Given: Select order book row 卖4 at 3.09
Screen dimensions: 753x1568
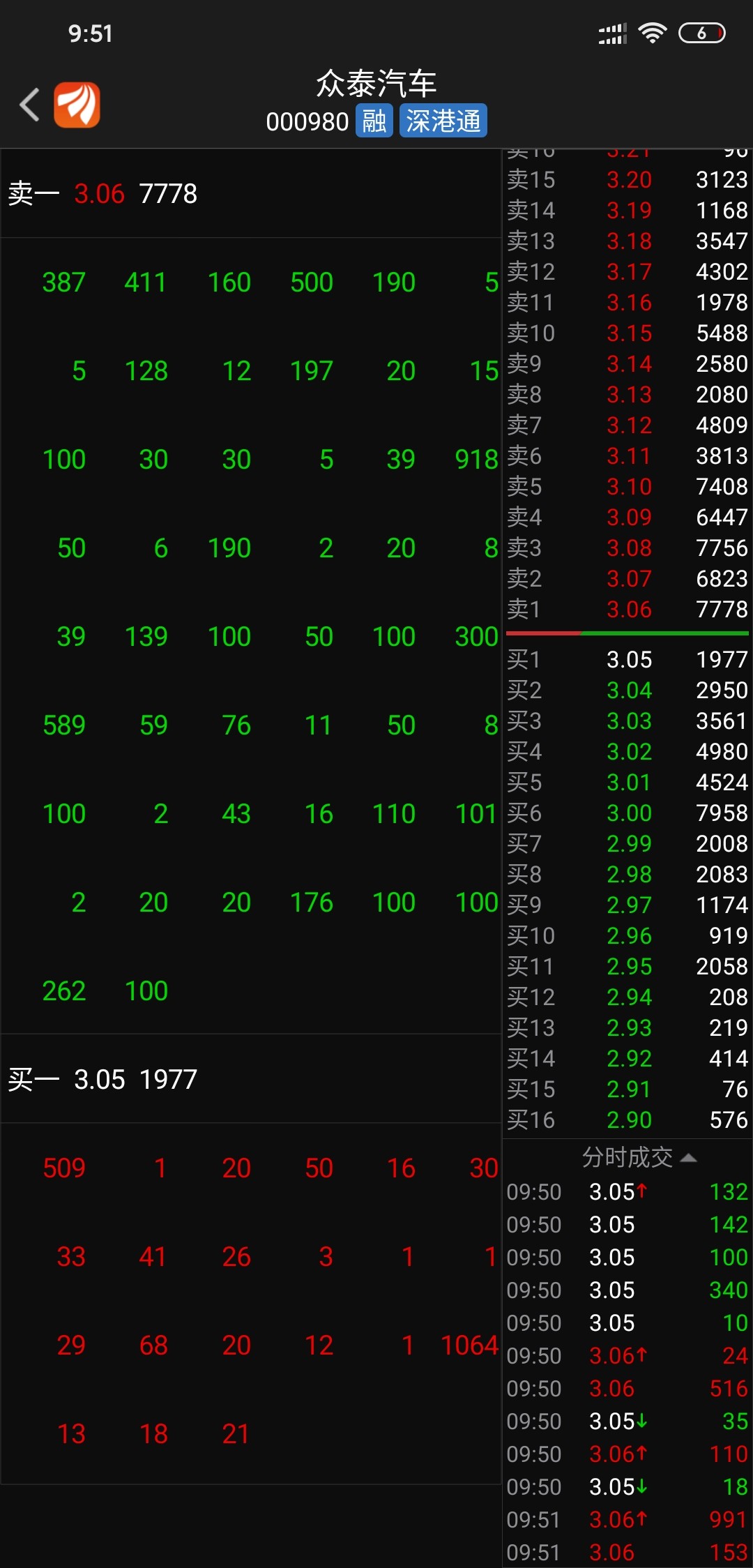Looking at the screenshot, I should point(627,517).
